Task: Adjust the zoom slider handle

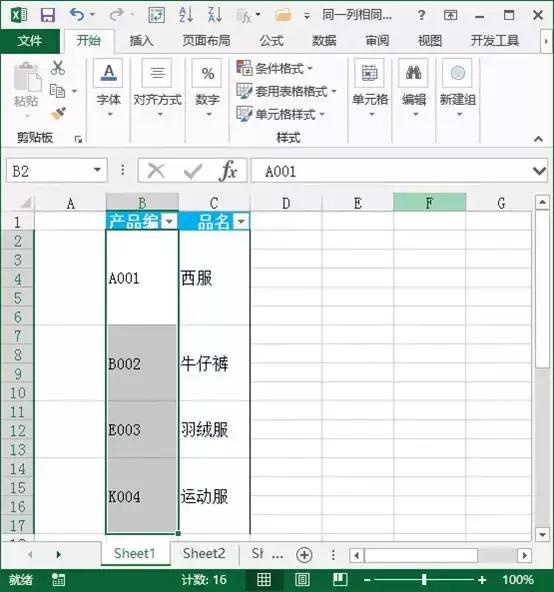Action: (x=424, y=580)
